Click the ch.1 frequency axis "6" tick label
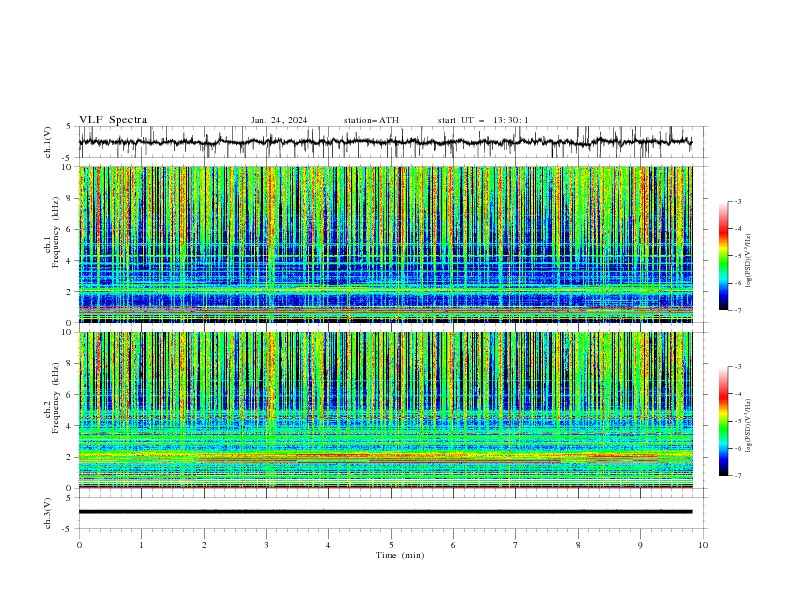 [70, 229]
